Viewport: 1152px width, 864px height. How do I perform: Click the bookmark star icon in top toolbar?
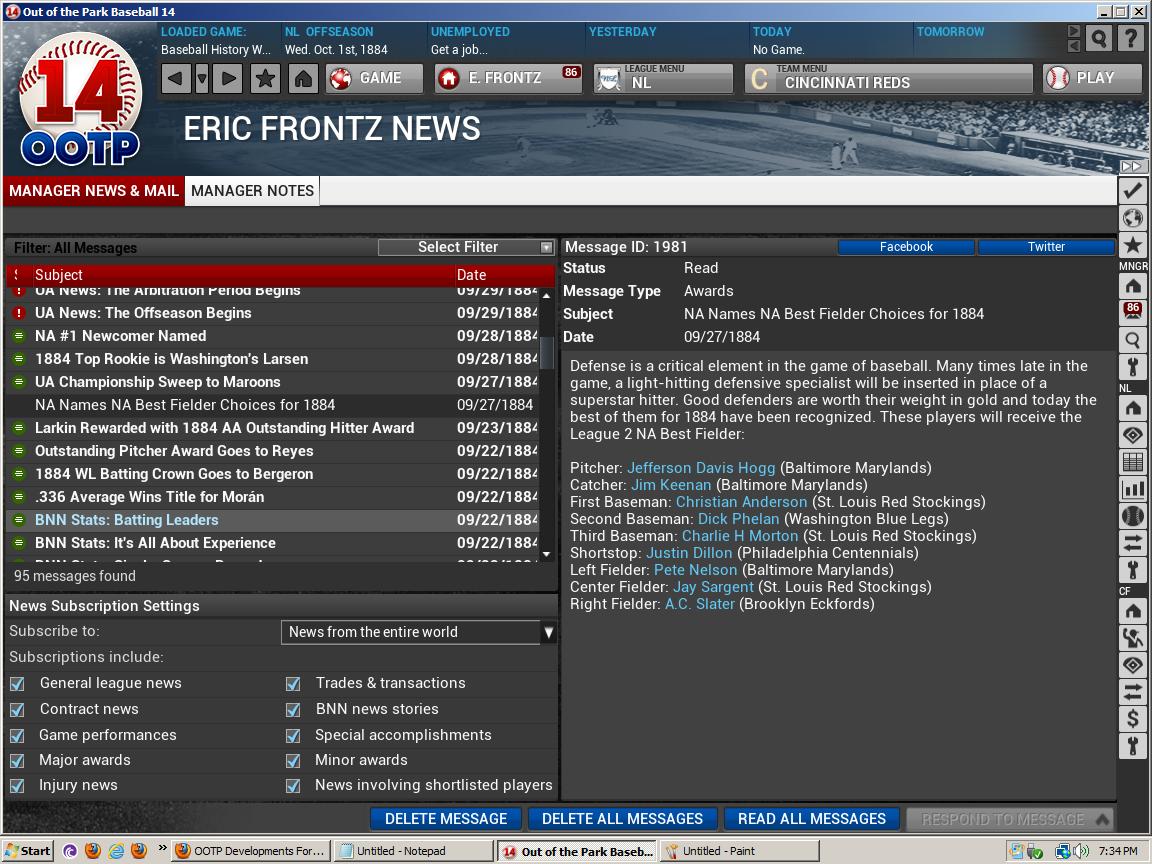(x=265, y=78)
